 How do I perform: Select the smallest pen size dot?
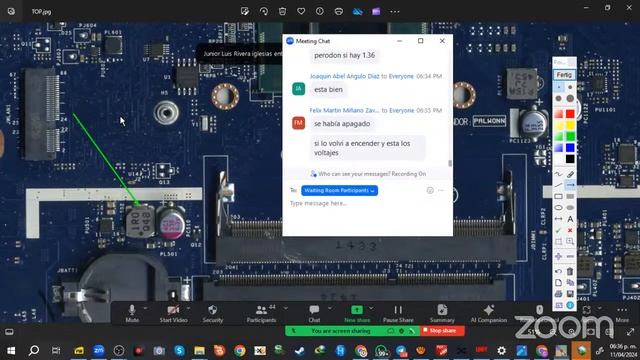click(x=559, y=87)
